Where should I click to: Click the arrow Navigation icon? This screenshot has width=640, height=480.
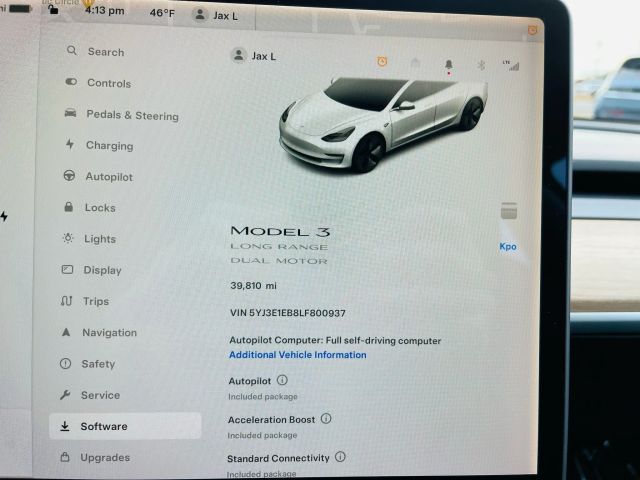coord(66,332)
